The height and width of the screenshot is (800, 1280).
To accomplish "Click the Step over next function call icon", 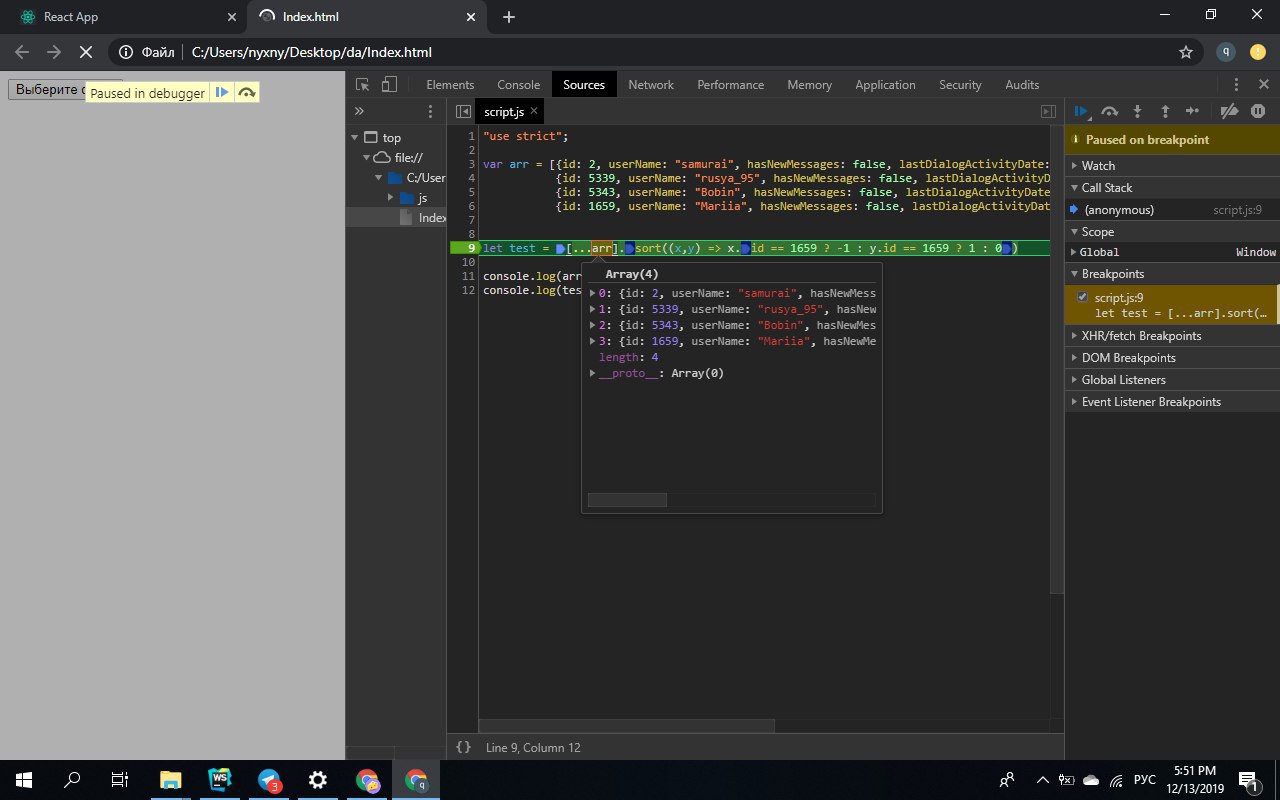I will coord(1109,112).
